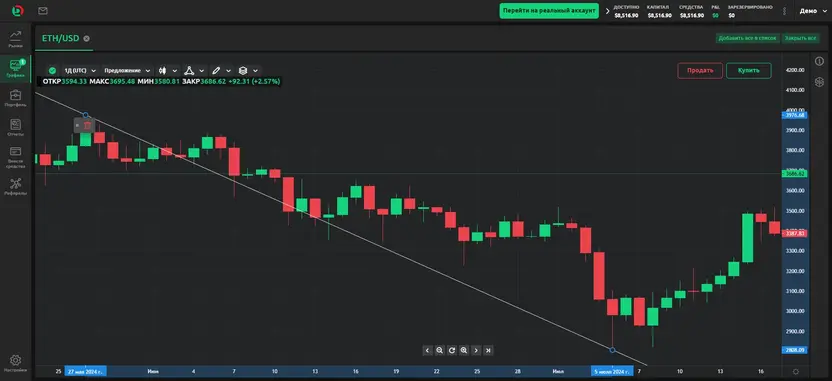The width and height of the screenshot is (832, 381).
Task: Open the Предложение price type dropdown
Action: [x=127, y=71]
